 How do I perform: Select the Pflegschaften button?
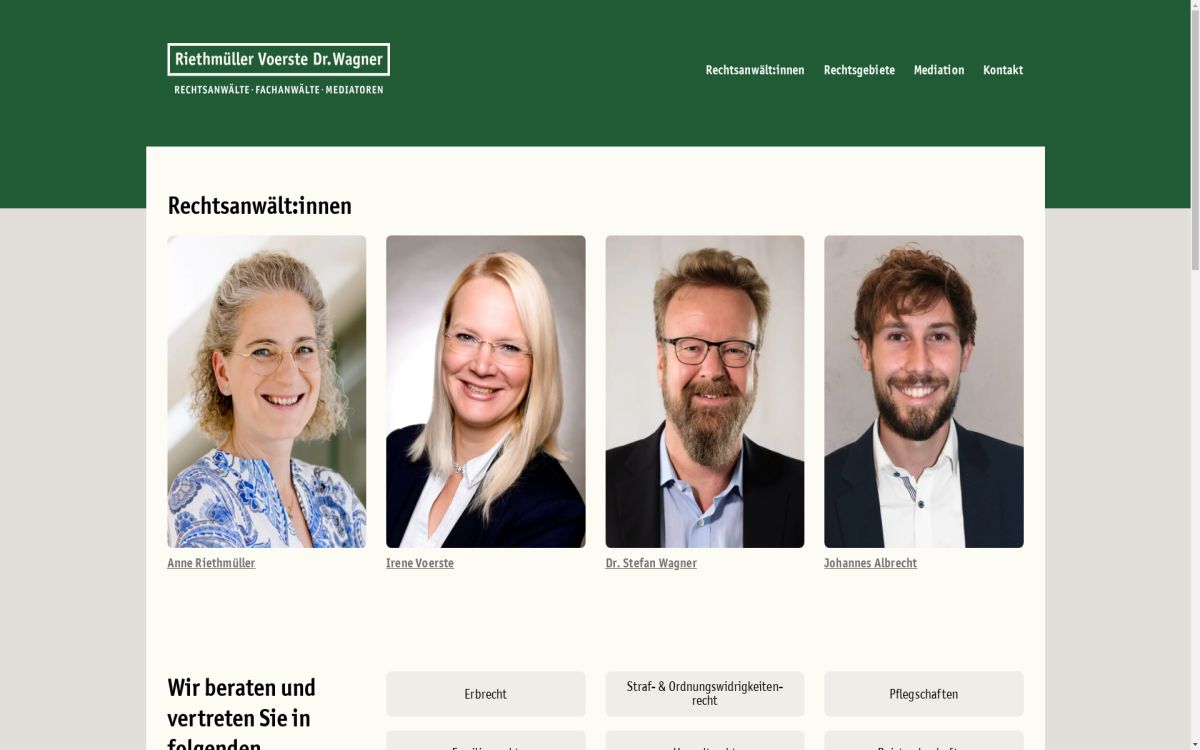923,694
